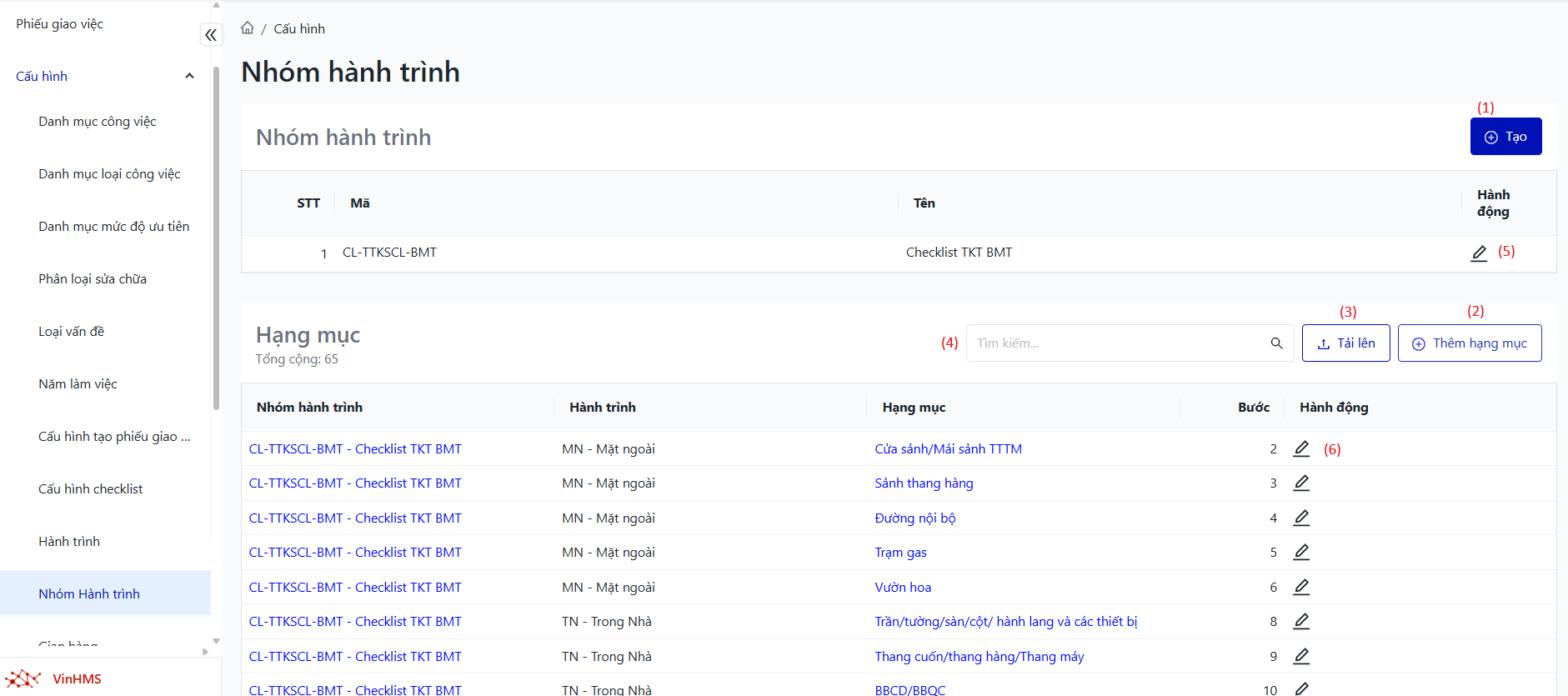This screenshot has height=696, width=1568.
Task: Select Hành trình in the sidebar
Action: point(69,542)
